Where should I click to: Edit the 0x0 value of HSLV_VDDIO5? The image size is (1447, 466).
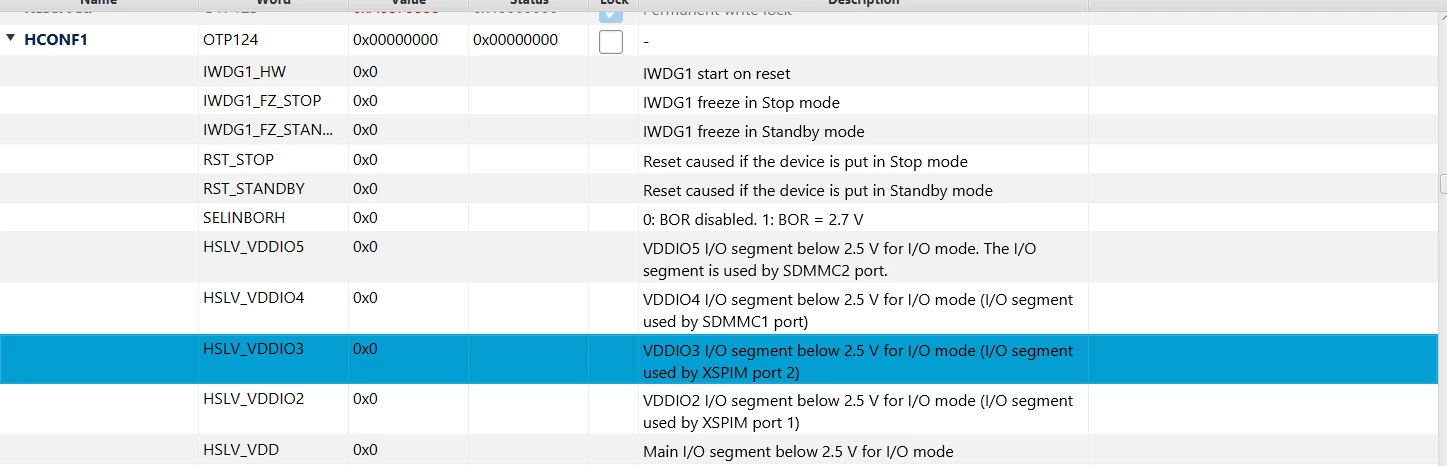[x=365, y=246]
